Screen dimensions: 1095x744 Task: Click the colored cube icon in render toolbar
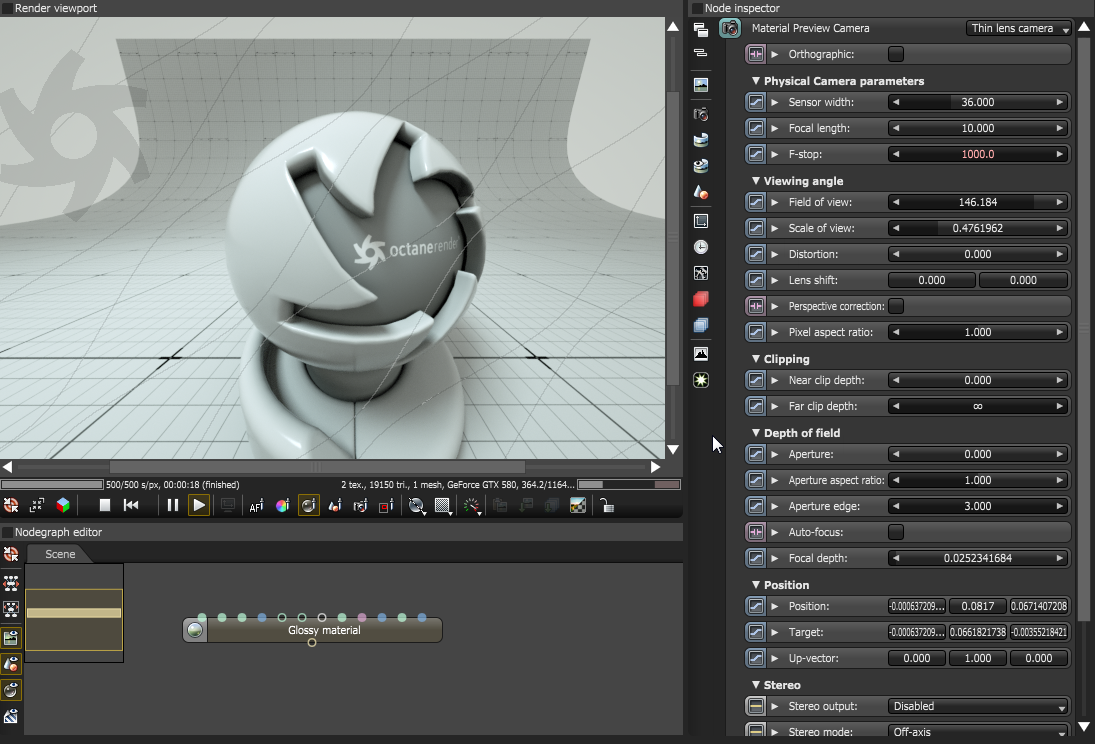(63, 505)
